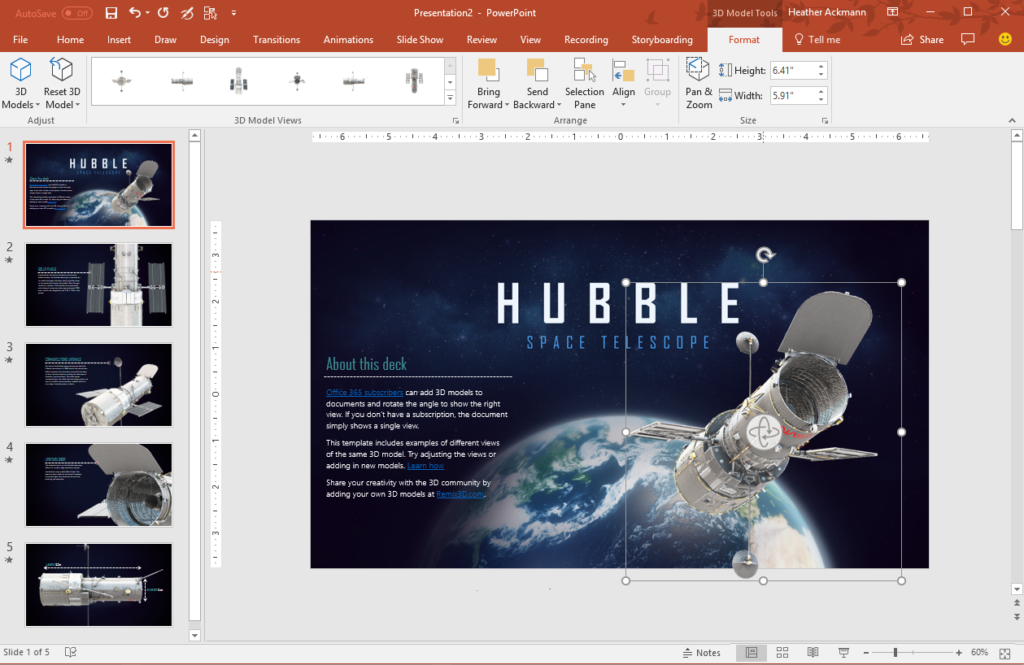Click the Redo/Repeat icon
The image size is (1024, 665).
tap(163, 12)
